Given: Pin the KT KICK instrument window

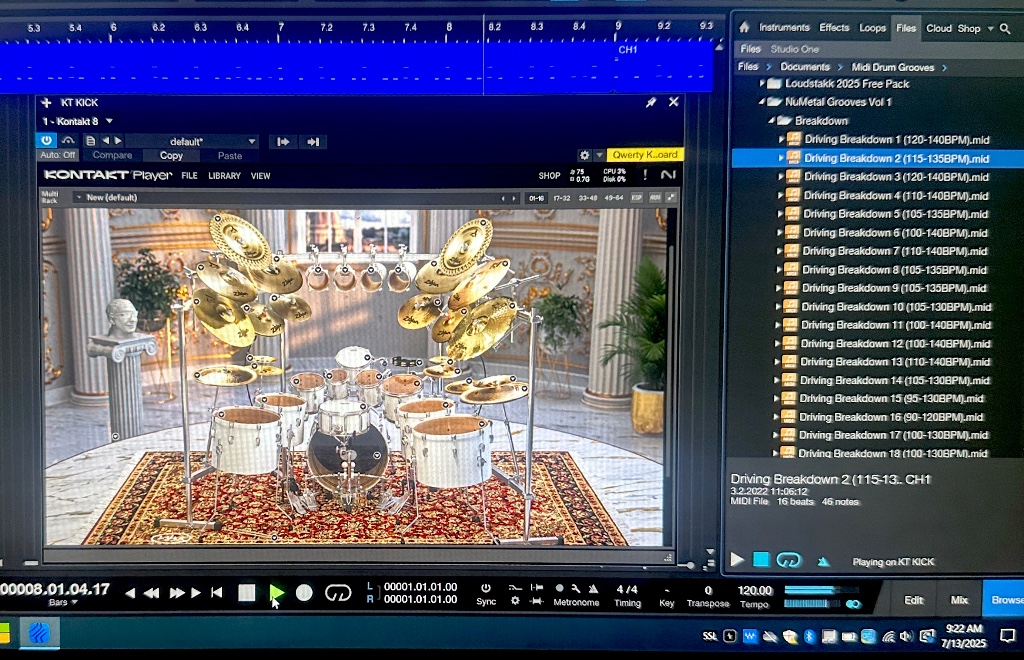Looking at the screenshot, I should point(651,102).
